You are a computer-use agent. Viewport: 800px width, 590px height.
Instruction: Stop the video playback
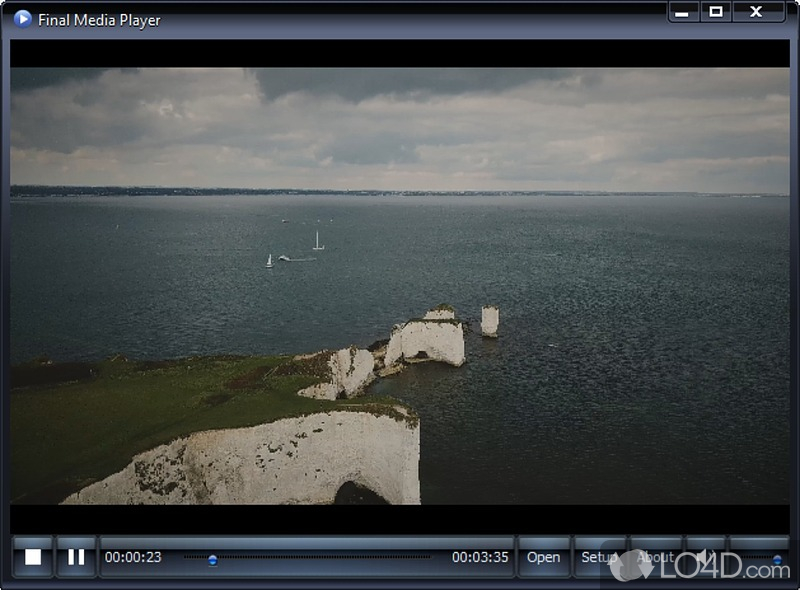tap(33, 557)
